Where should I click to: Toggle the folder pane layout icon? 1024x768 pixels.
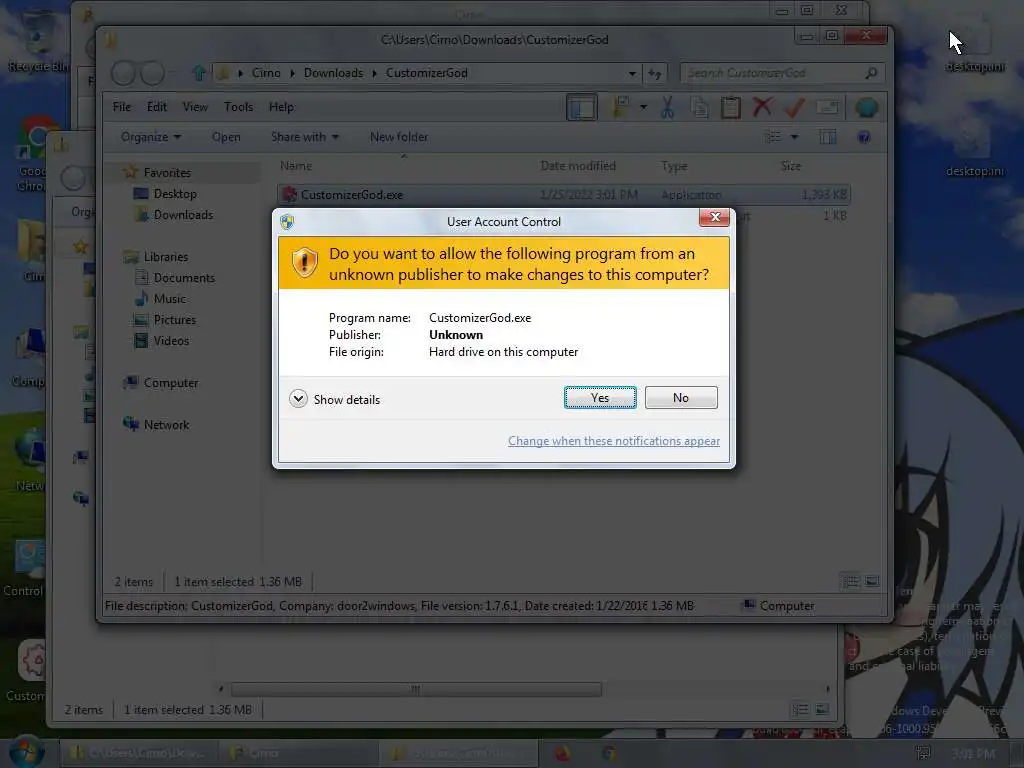point(581,107)
